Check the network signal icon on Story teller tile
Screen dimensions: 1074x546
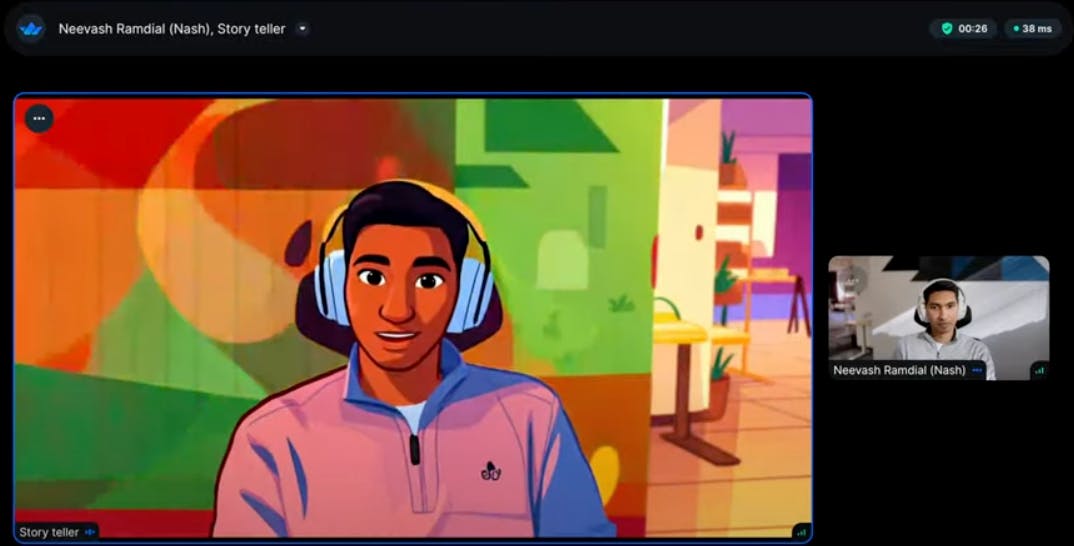coord(801,532)
